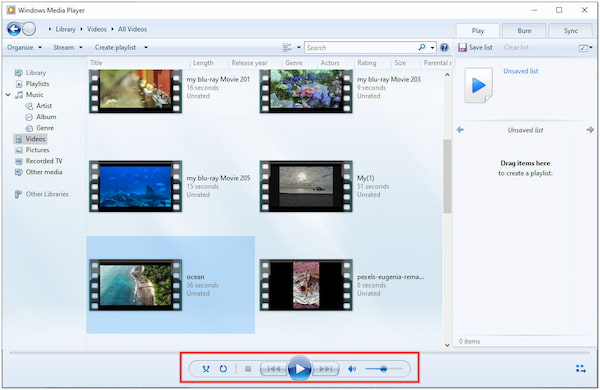Screen dimensions: 600x390
Task: Switch to the Burn tab
Action: point(524,31)
